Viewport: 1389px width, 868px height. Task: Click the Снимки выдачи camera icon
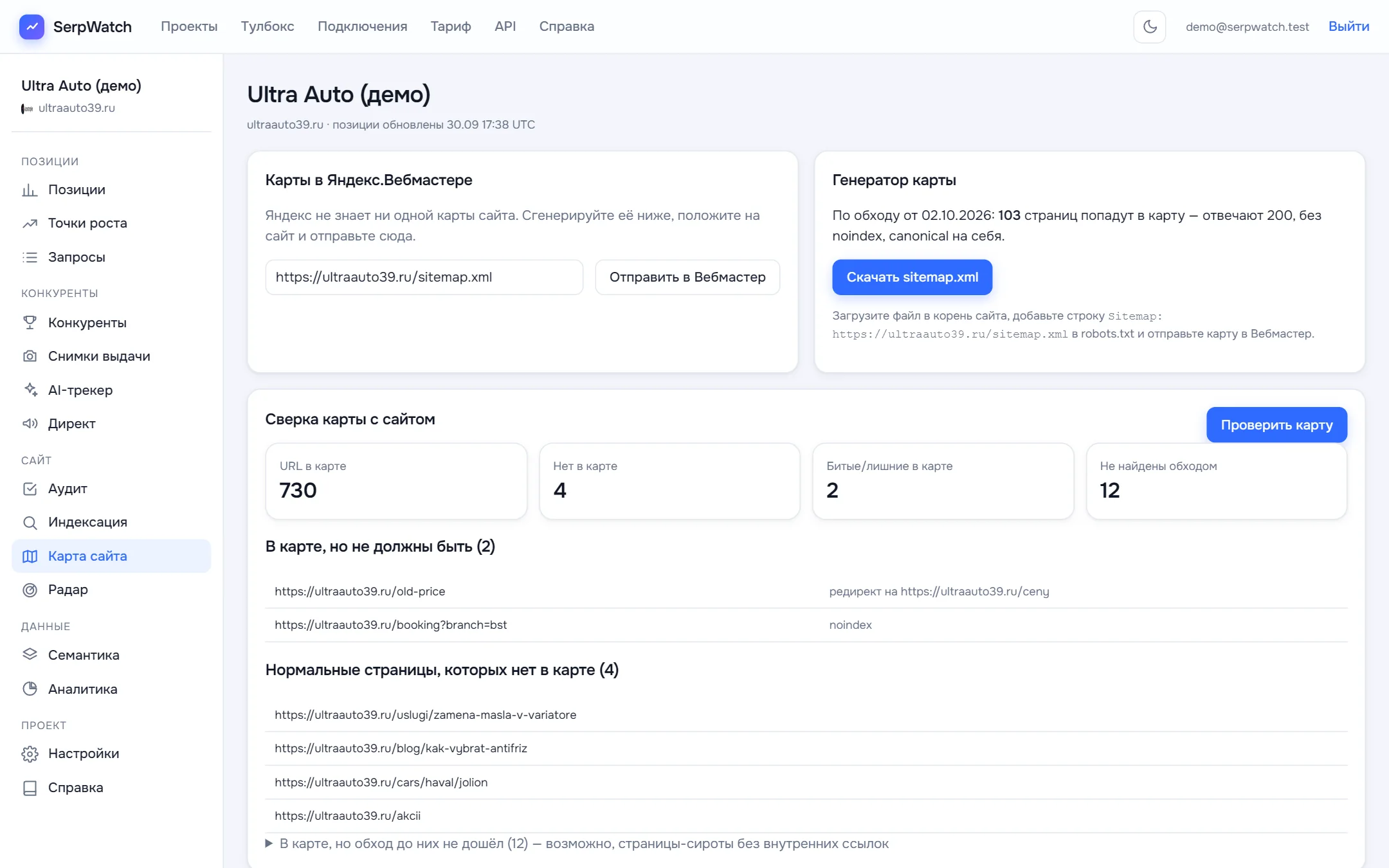pos(30,356)
